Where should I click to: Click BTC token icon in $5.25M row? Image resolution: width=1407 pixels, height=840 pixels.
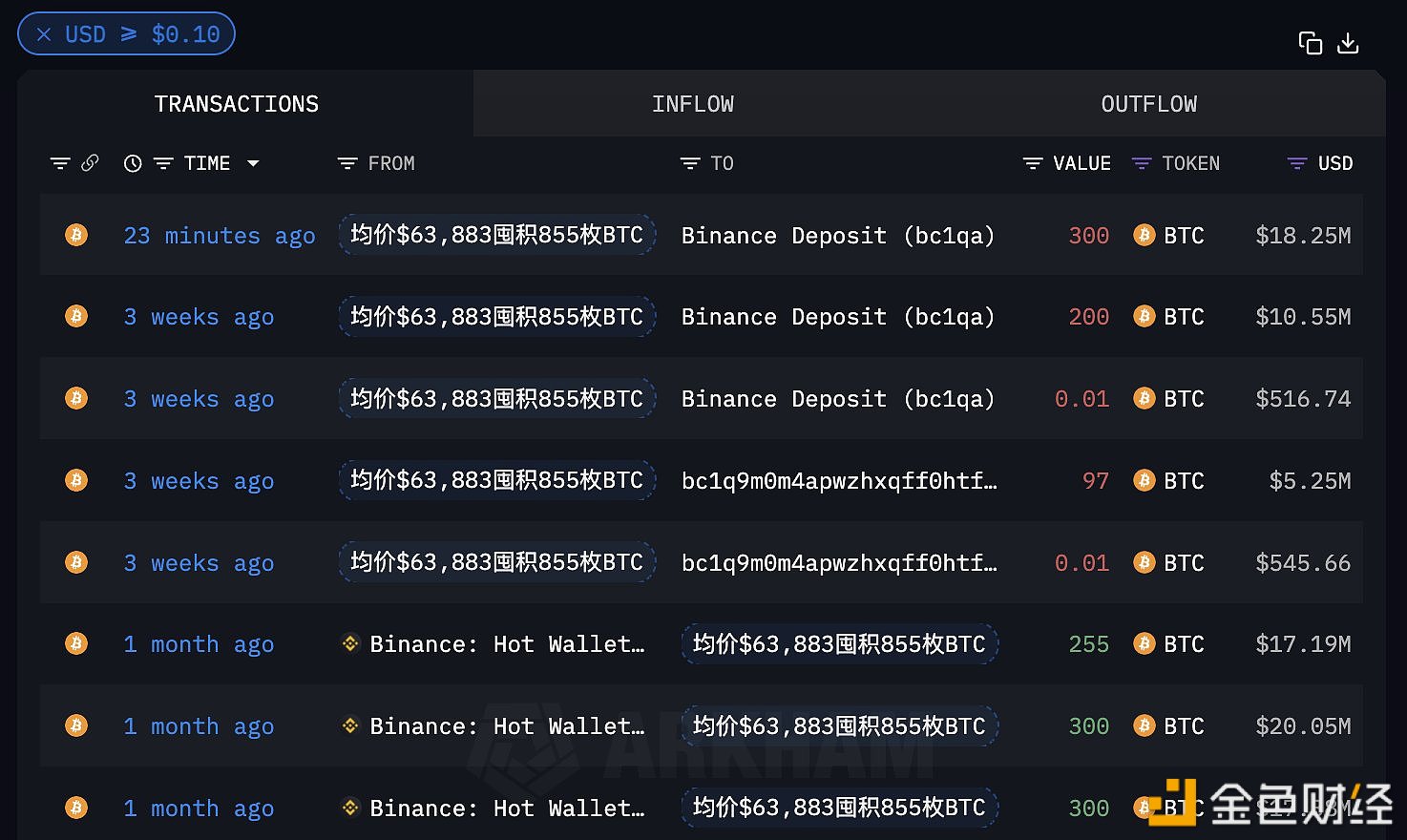point(1144,481)
